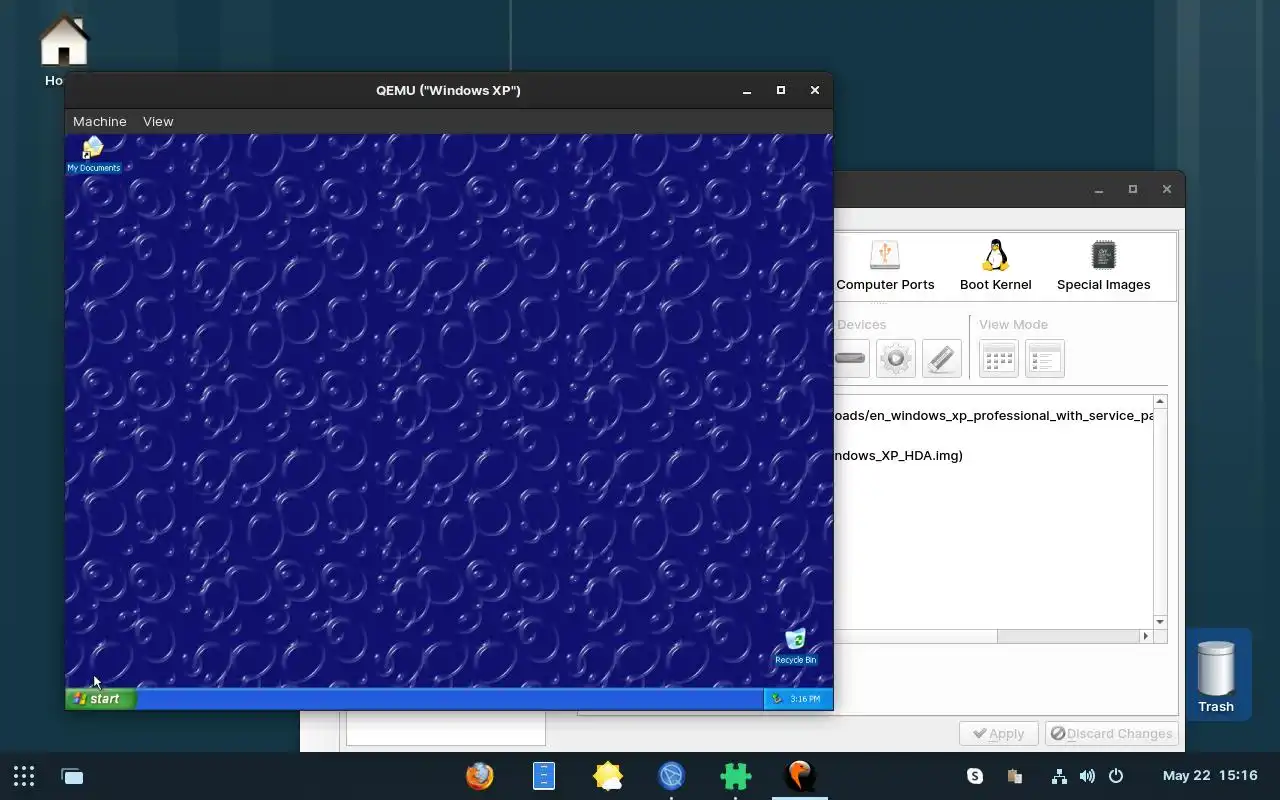This screenshot has width=1280, height=800.
Task: Click the XP system tray notification icon
Action: [777, 699]
